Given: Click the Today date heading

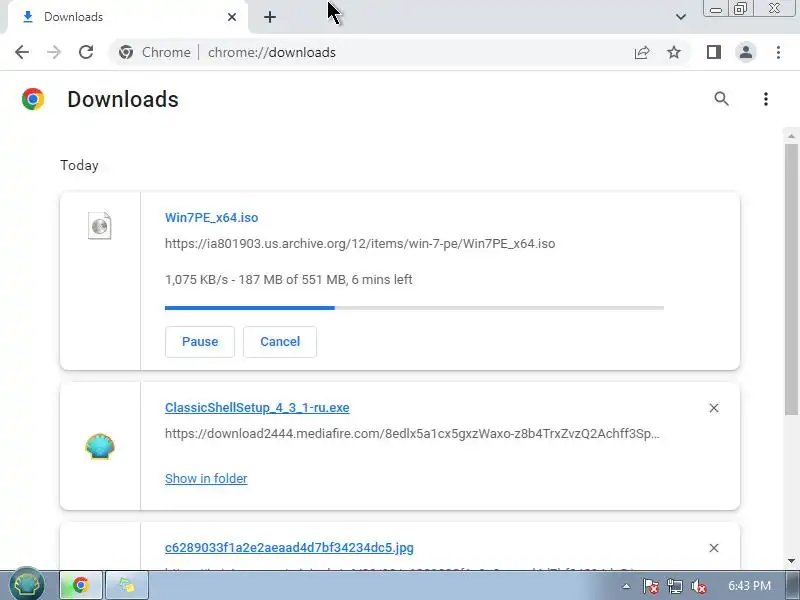Looking at the screenshot, I should (79, 165).
